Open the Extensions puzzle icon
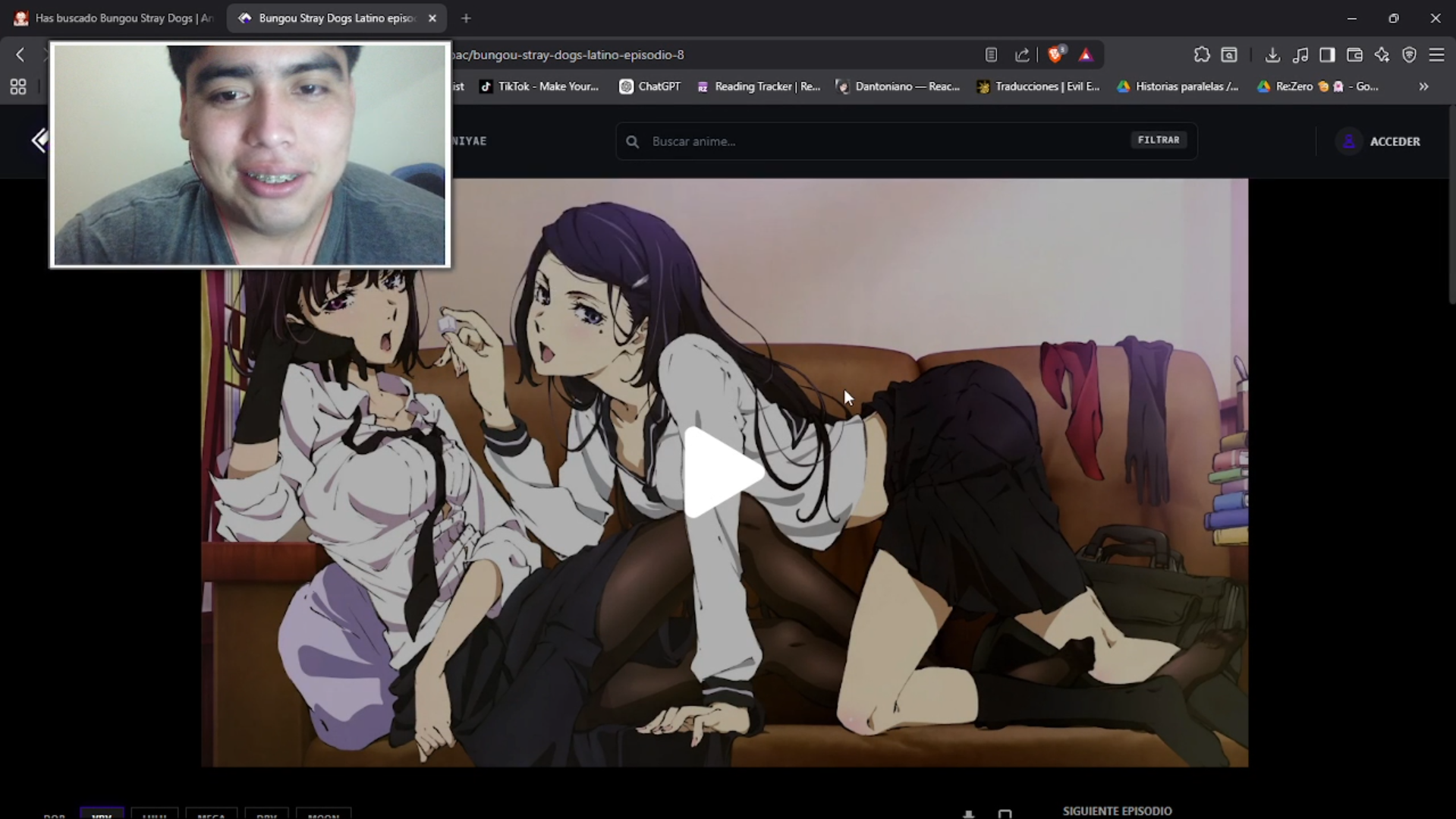This screenshot has width=1456, height=819. pos(1202,55)
